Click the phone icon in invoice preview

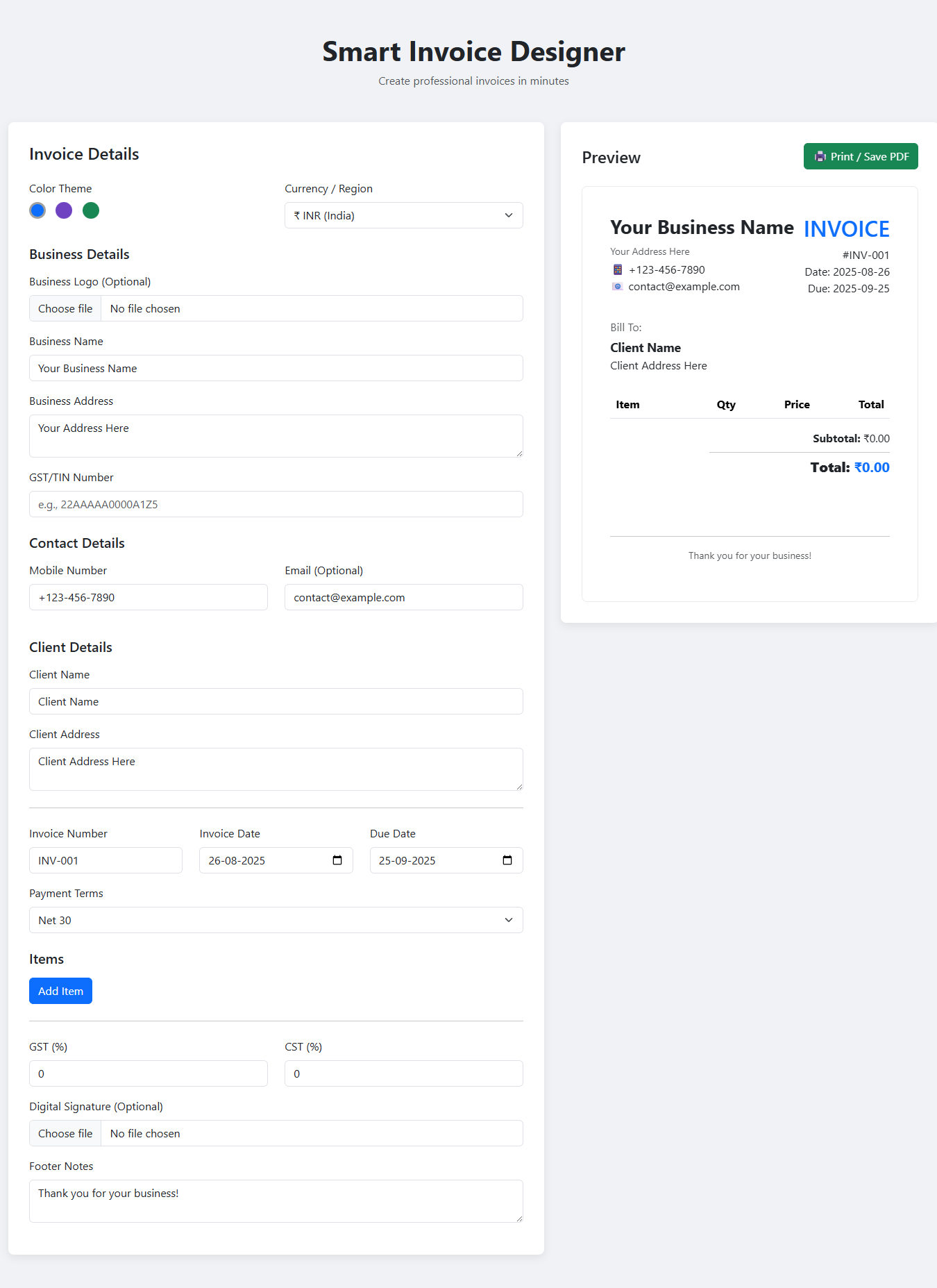point(618,269)
